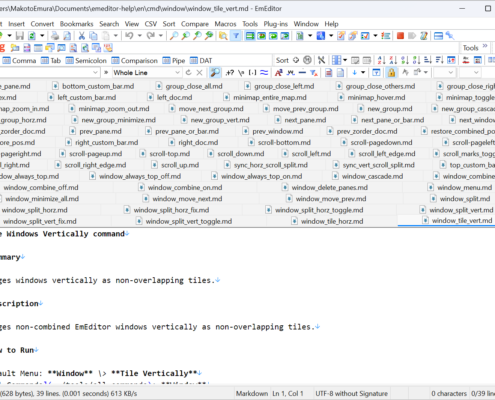This screenshot has width=495, height=400.
Task: Click the remove filter funnel with X icon
Action: point(313,72)
